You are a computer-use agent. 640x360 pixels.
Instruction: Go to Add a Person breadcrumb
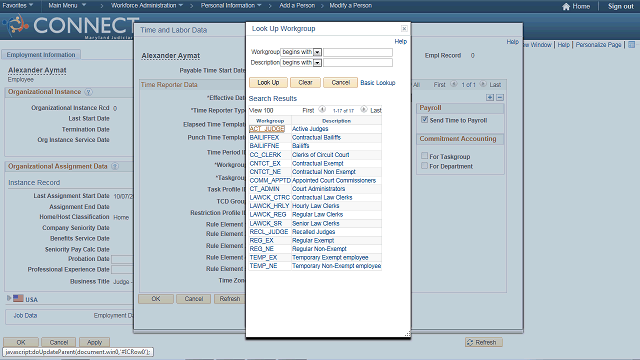point(297,5)
